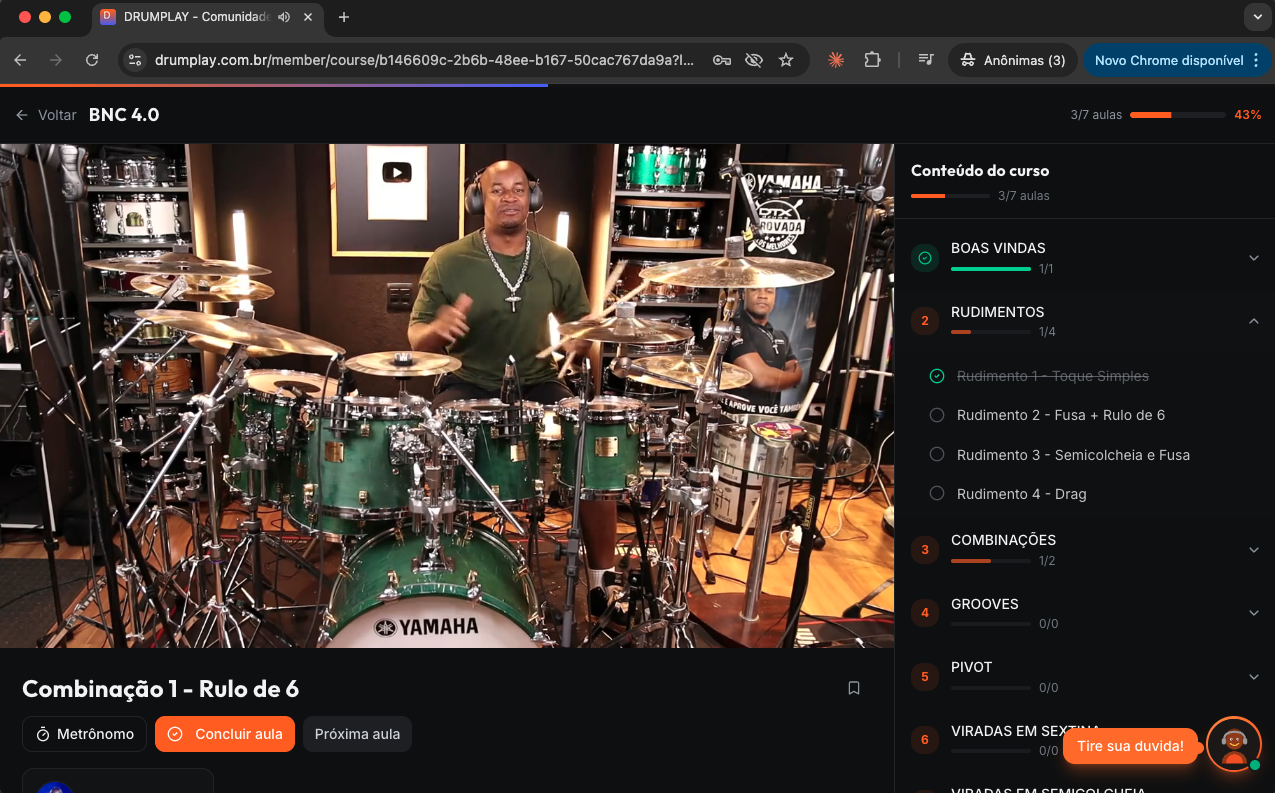Viewport: 1275px width, 793px height.
Task: Click the number 2 badge for RUDIMENTOS
Action: point(925,321)
